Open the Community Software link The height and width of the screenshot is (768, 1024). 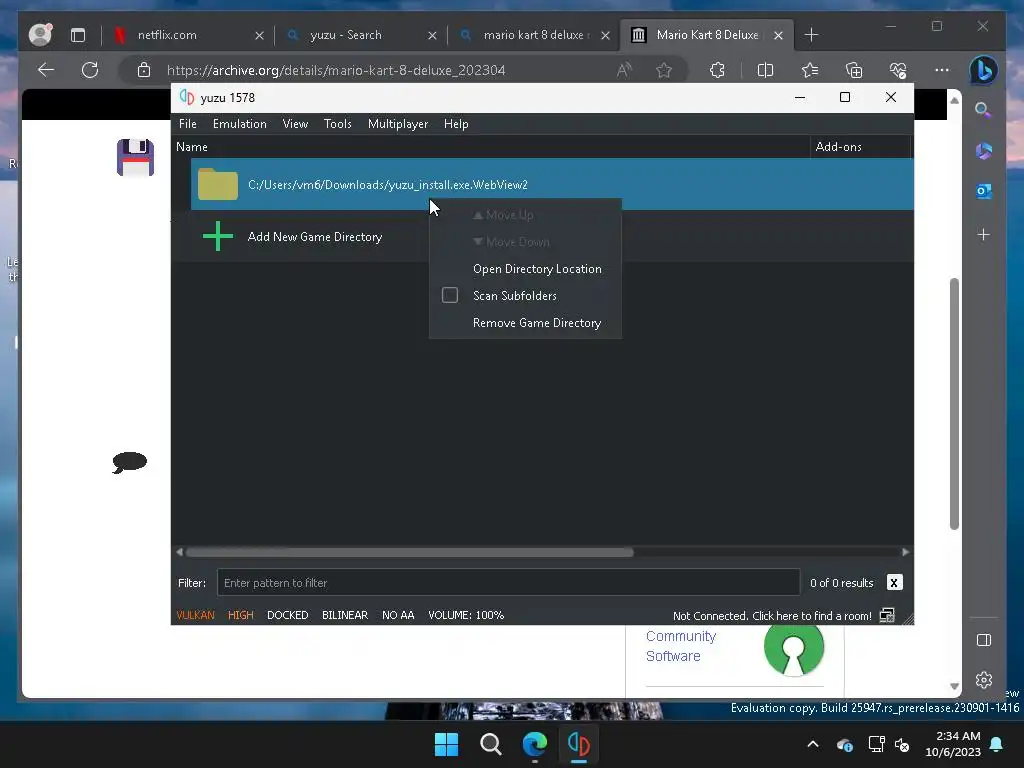point(680,646)
